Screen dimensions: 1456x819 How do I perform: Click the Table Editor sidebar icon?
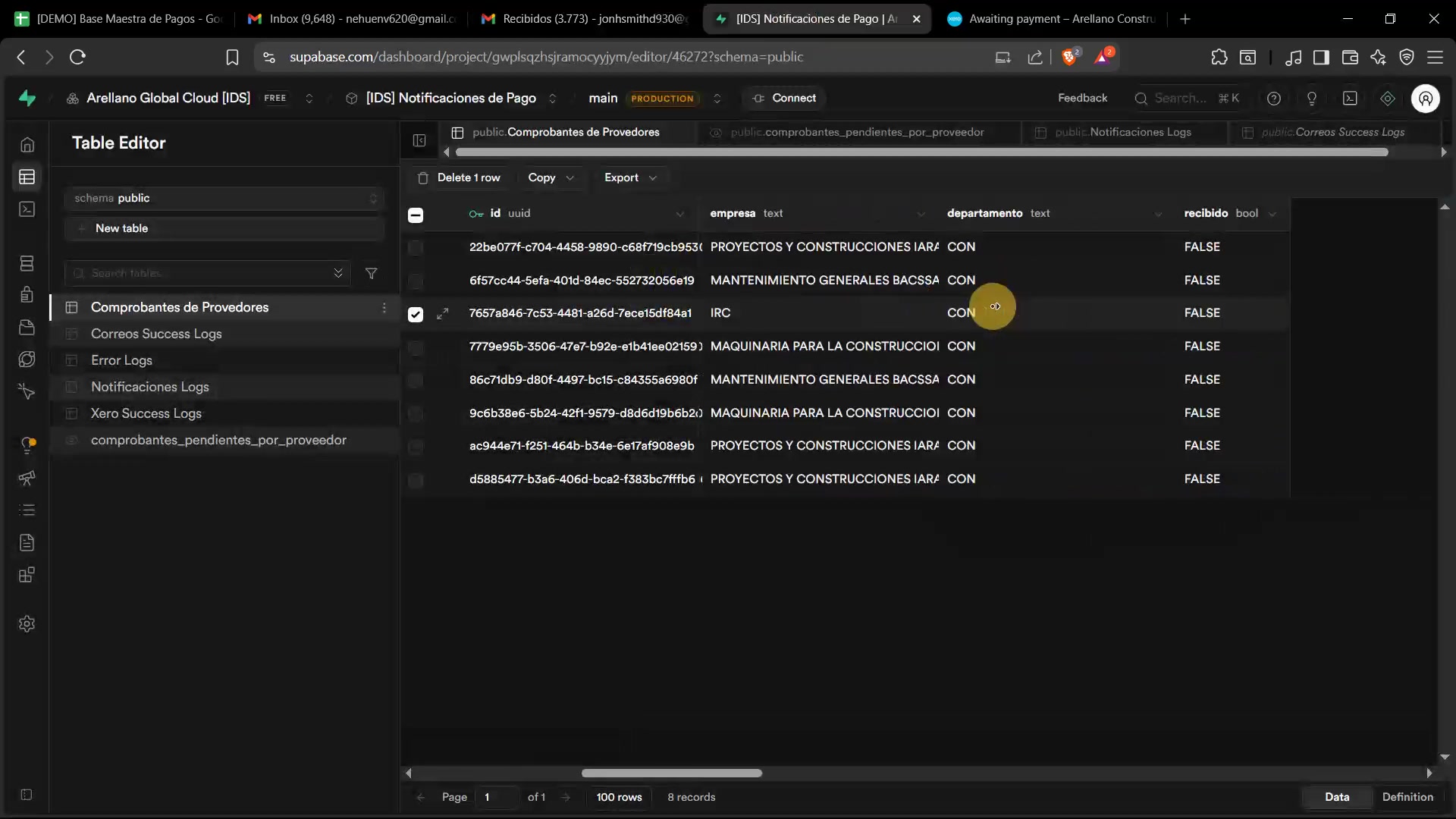27,177
